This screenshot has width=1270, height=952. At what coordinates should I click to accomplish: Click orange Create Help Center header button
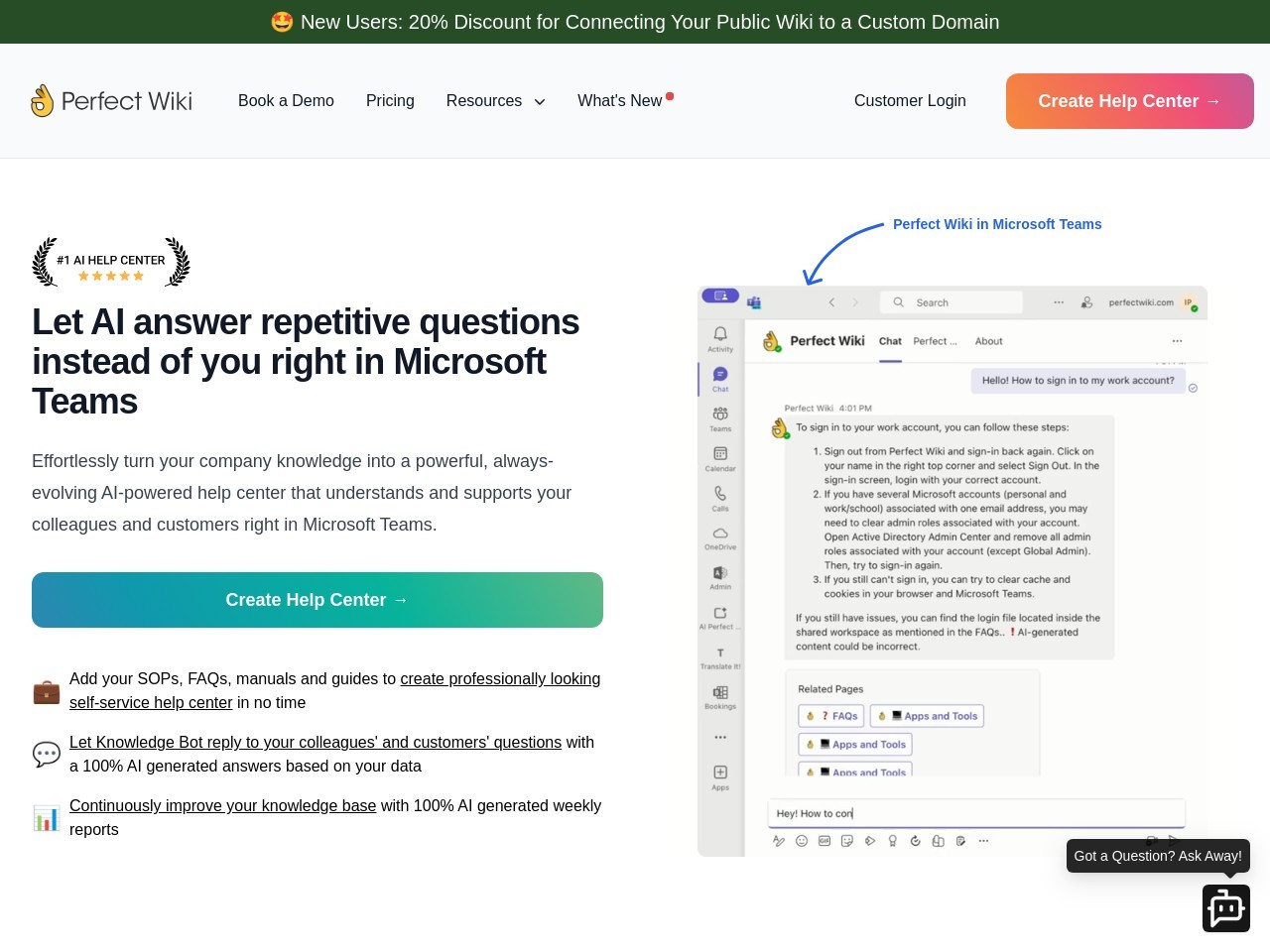click(x=1130, y=101)
